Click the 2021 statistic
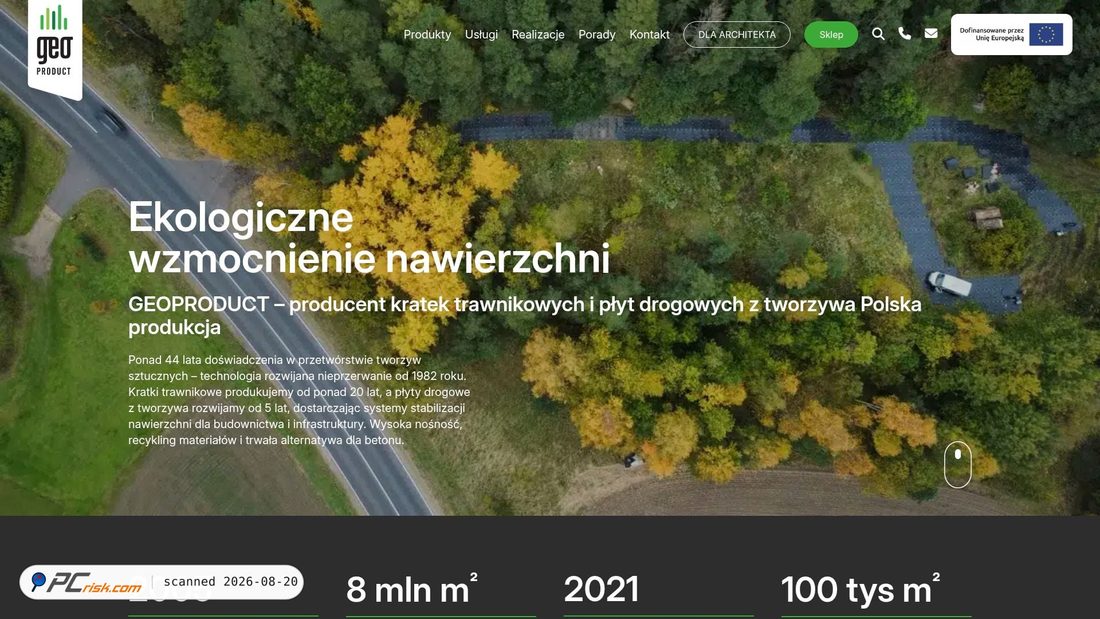The image size is (1100, 619). click(601, 589)
